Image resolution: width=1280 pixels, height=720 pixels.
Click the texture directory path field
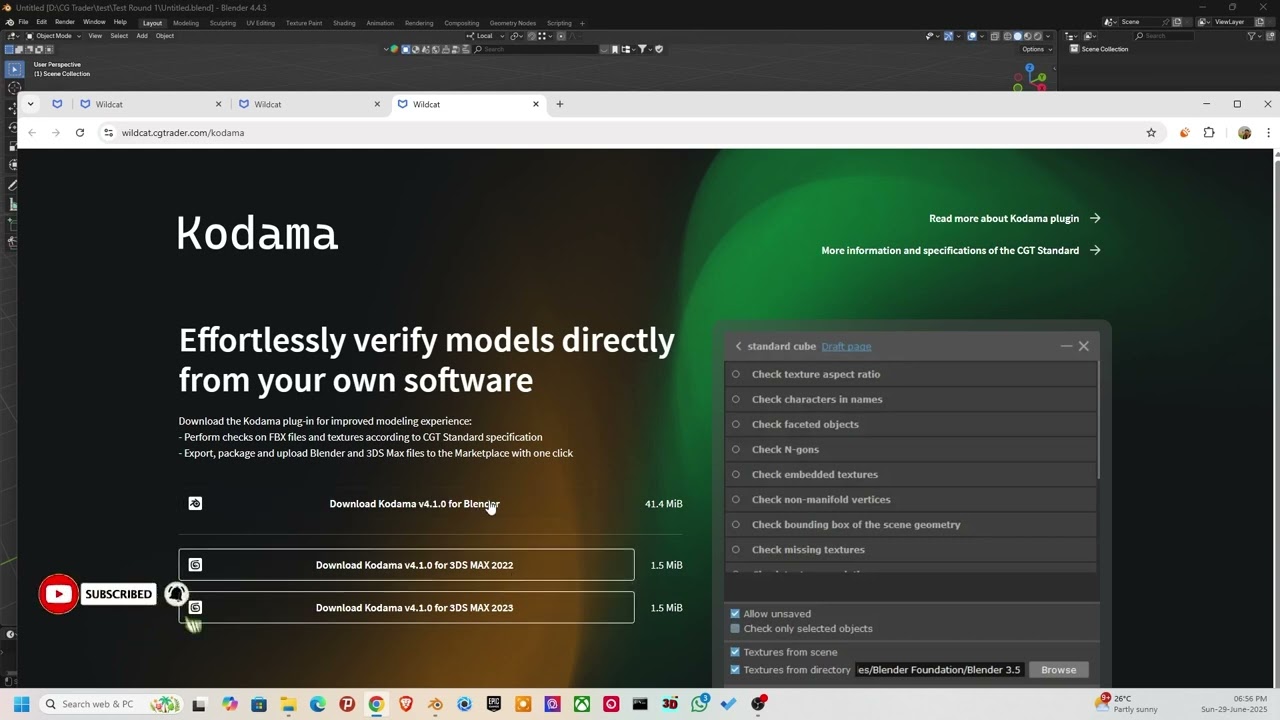(x=939, y=670)
